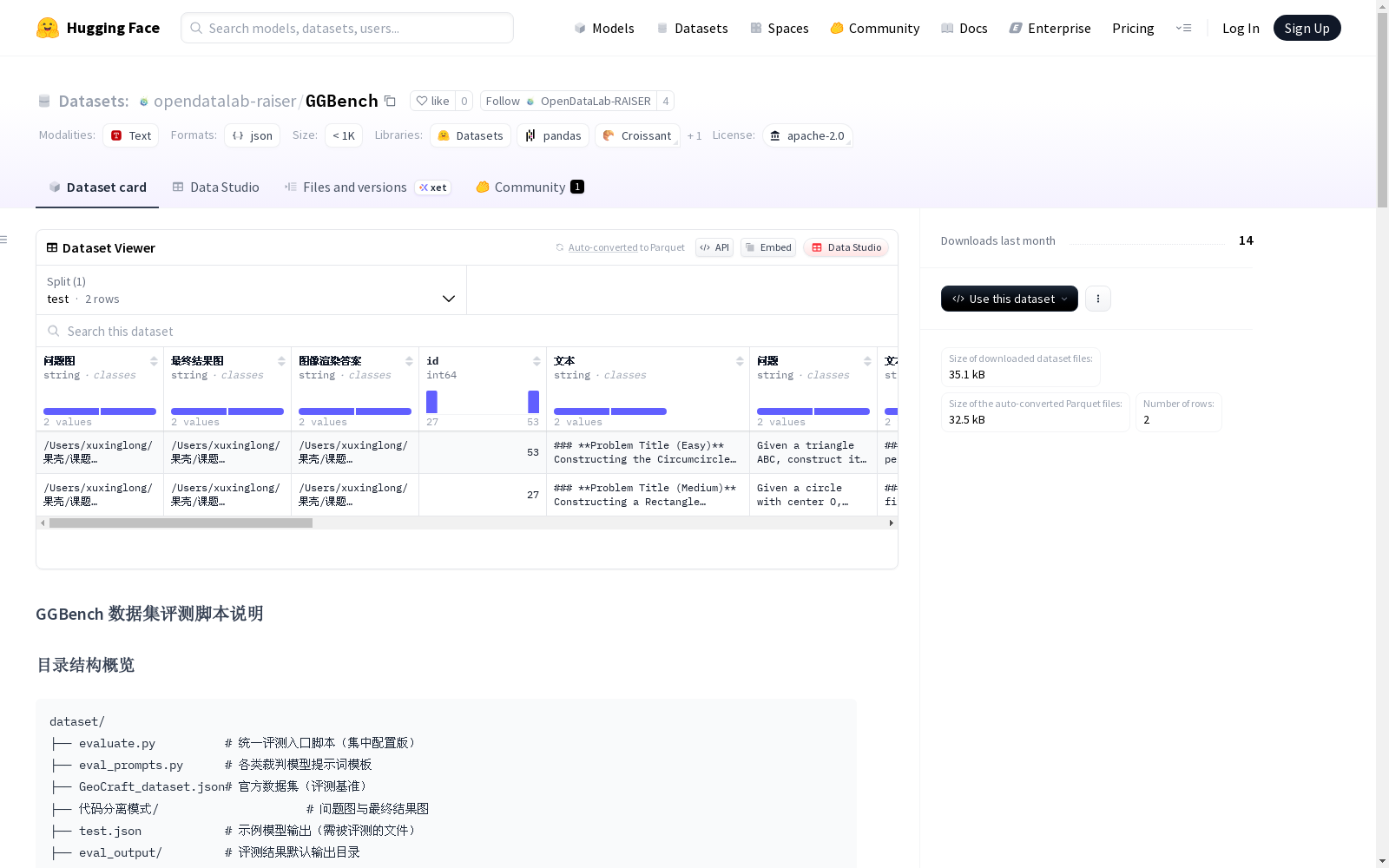Click the Sign Up button

pyautogui.click(x=1307, y=28)
